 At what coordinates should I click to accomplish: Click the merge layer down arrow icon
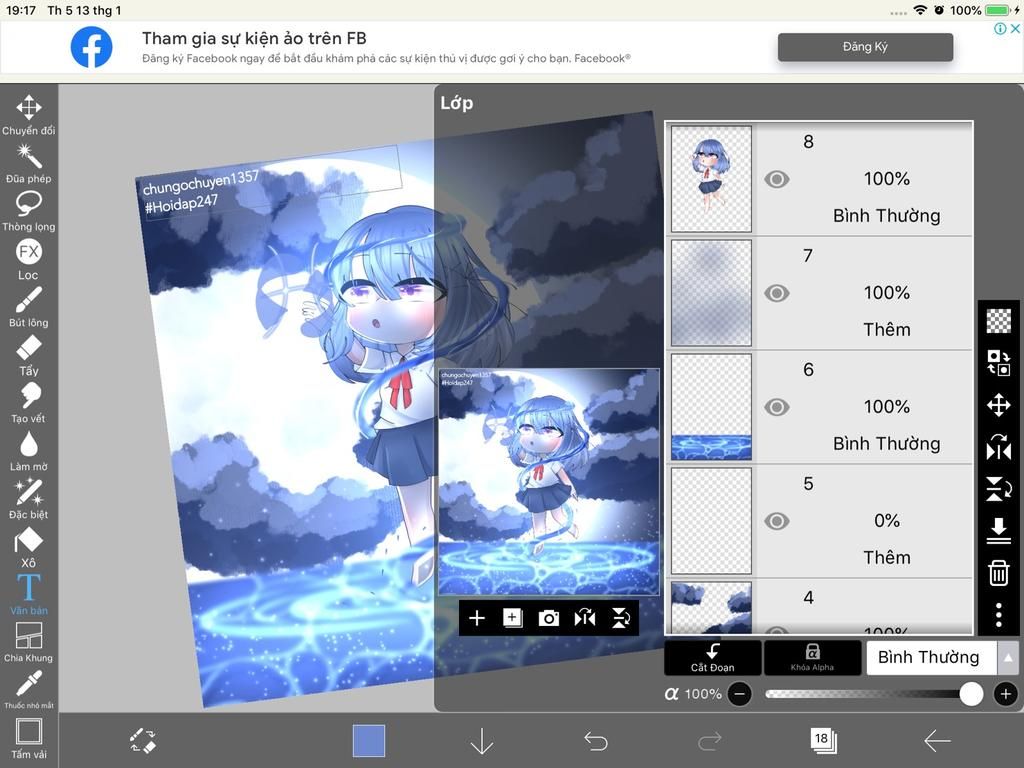point(999,530)
